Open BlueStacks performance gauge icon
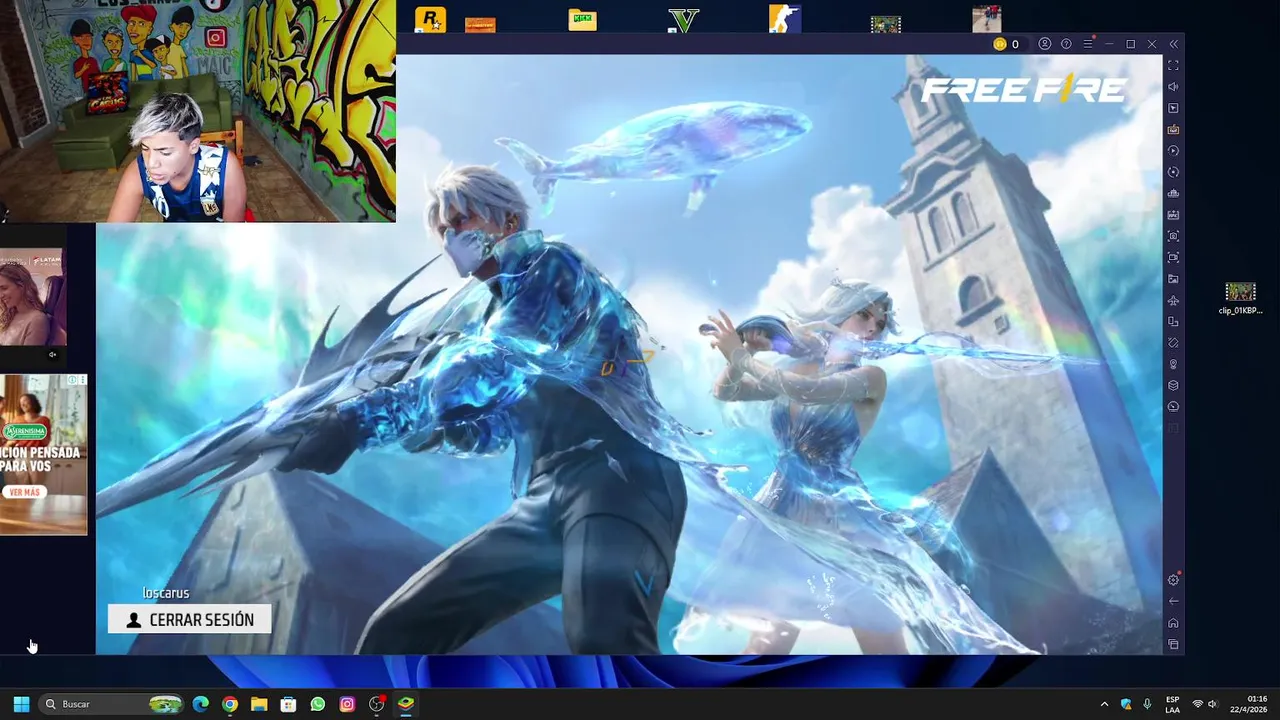1280x720 pixels. coord(1174,407)
